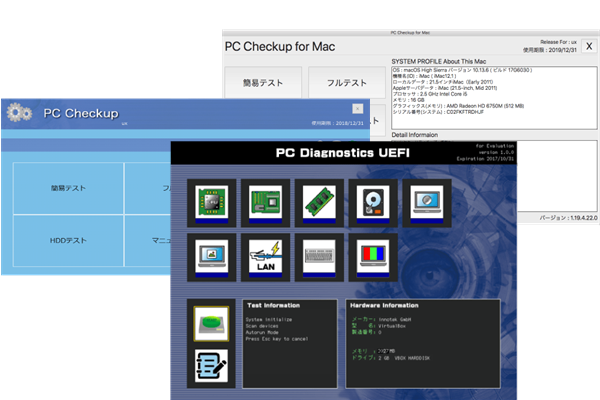Click 'Expiration 2017/10/31' text in UEFI window
600x400 pixels.
(x=485, y=159)
